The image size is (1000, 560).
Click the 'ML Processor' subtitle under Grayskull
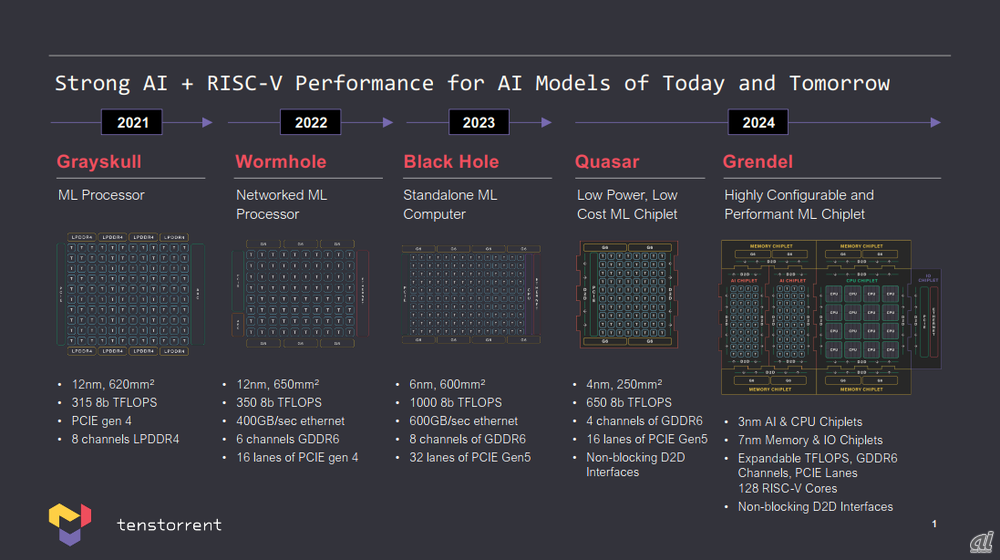[101, 195]
